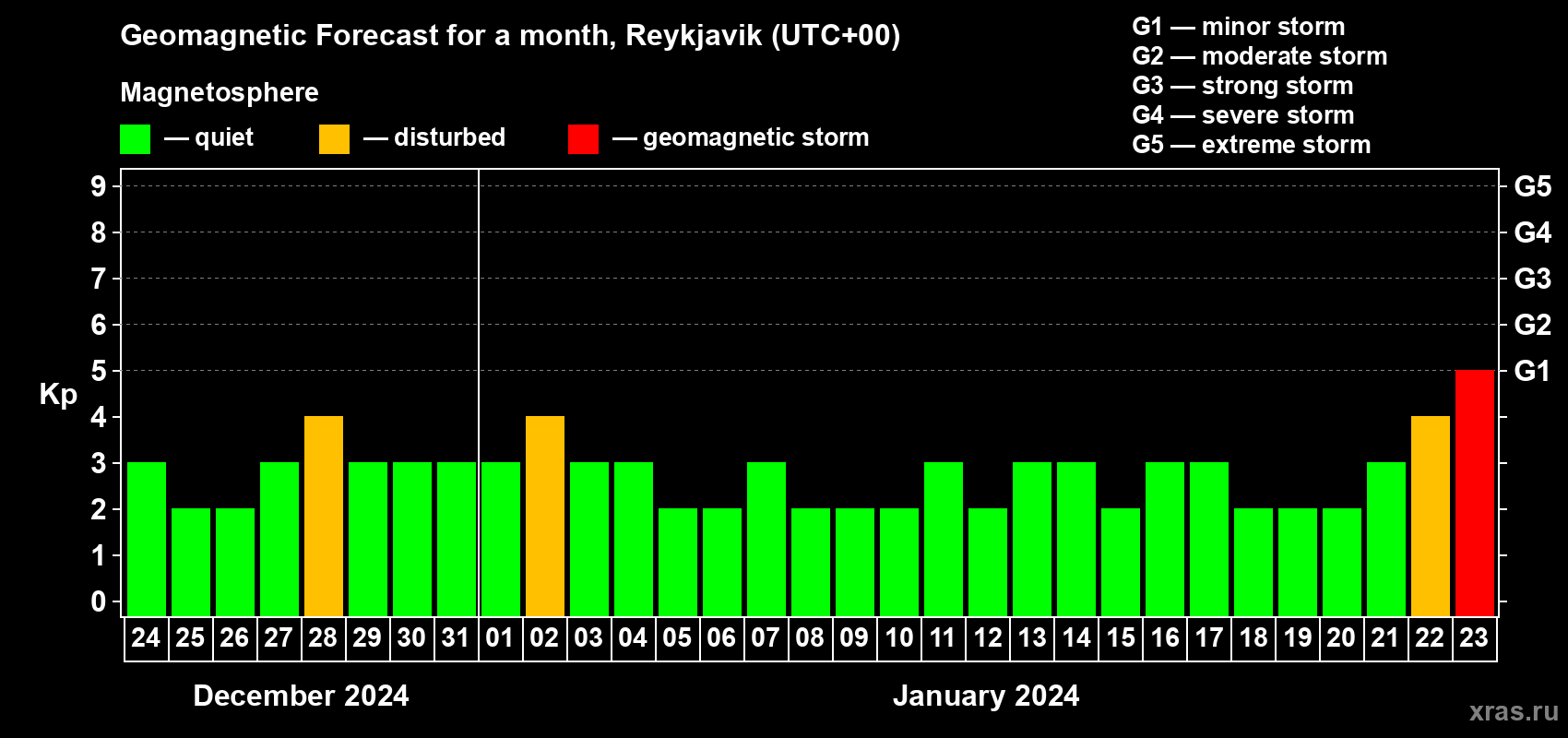This screenshot has height=738, width=1568.
Task: Click the green bar above date 25
Action: (190, 562)
